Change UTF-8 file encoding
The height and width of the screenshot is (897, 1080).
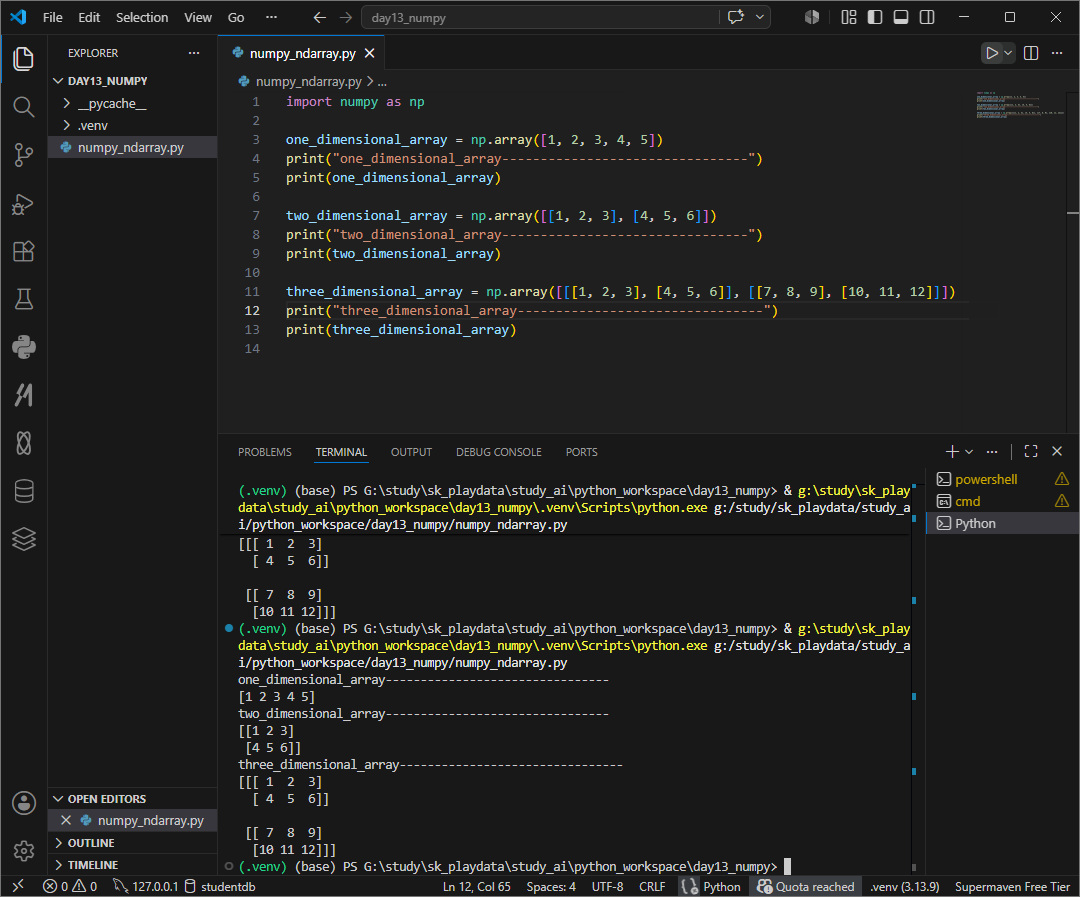608,886
